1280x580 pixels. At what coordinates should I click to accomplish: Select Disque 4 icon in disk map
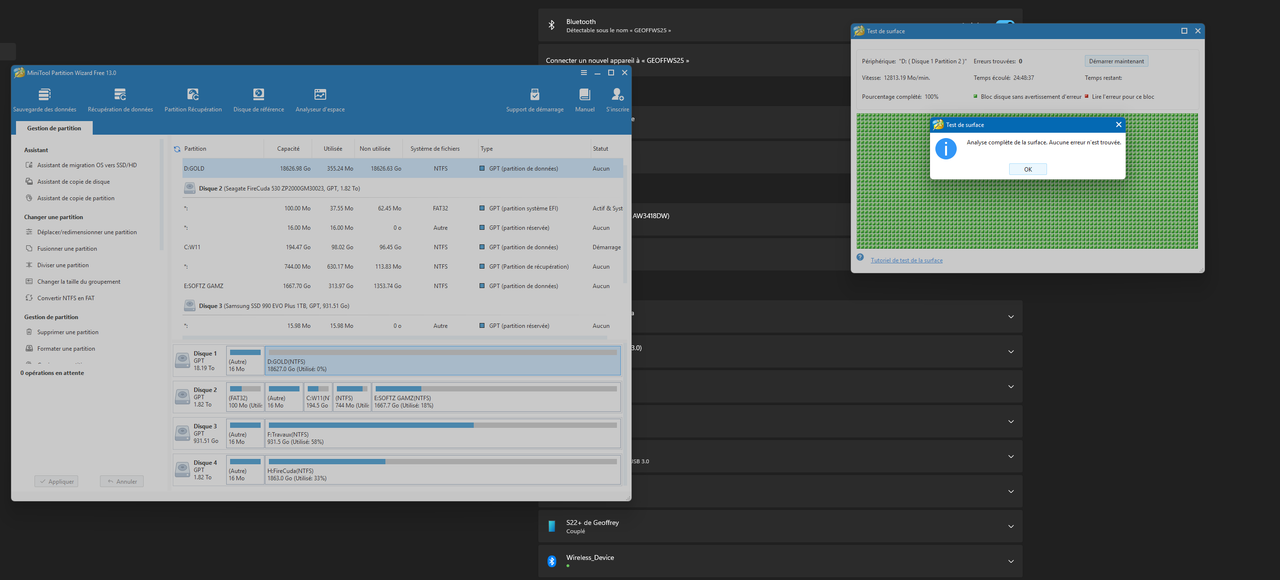182,469
